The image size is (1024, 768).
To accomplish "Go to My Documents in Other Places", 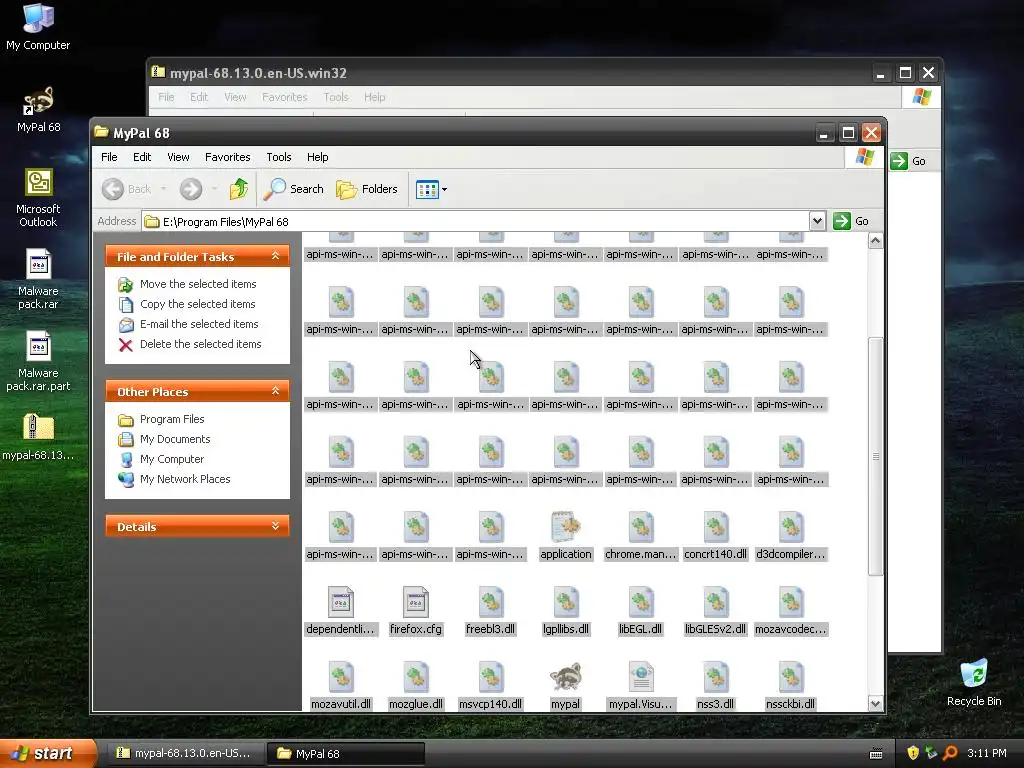I will coord(175,440).
